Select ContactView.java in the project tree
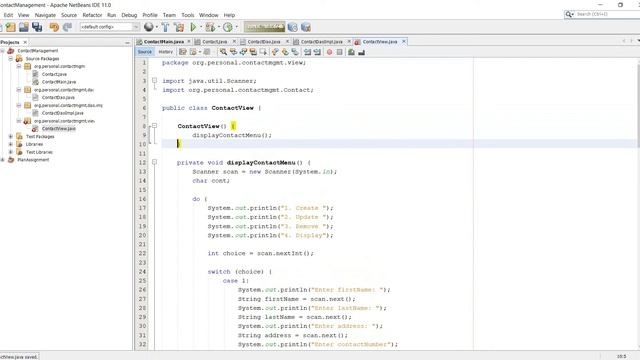 pos(58,129)
